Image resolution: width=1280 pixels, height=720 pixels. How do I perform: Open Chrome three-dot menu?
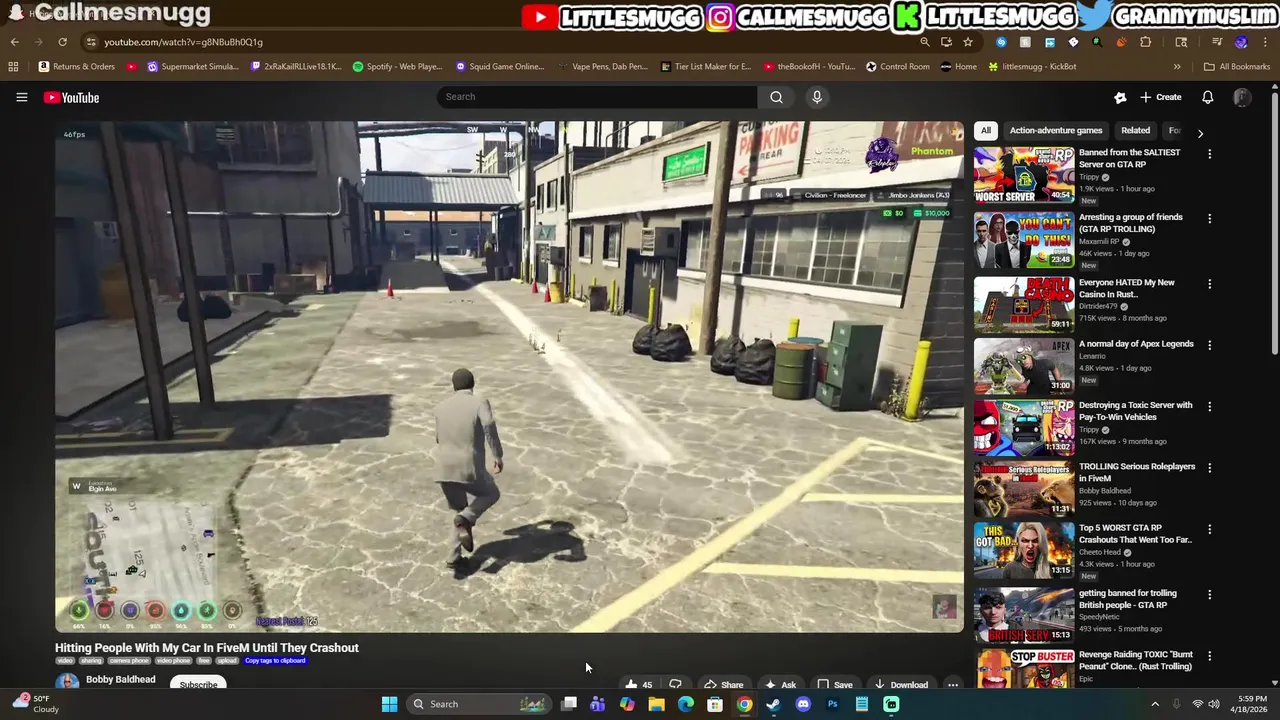coord(1265,42)
